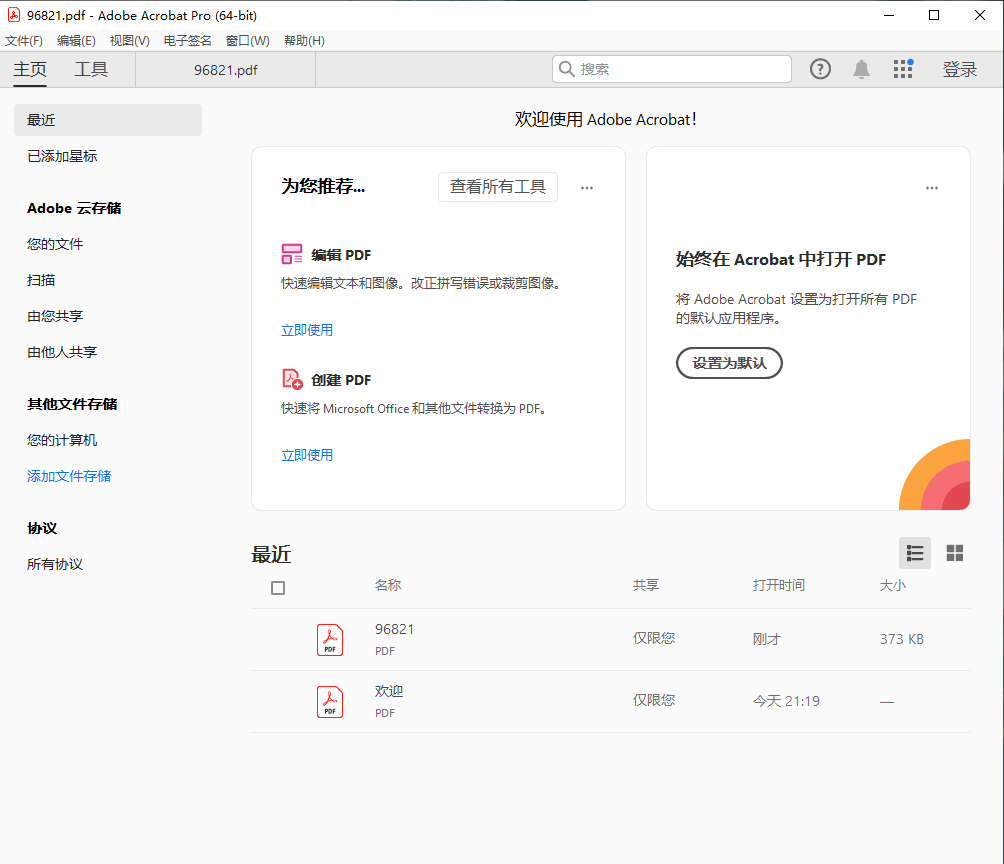Open more options in default-app card
Image resolution: width=1004 pixels, height=864 pixels.
[932, 188]
